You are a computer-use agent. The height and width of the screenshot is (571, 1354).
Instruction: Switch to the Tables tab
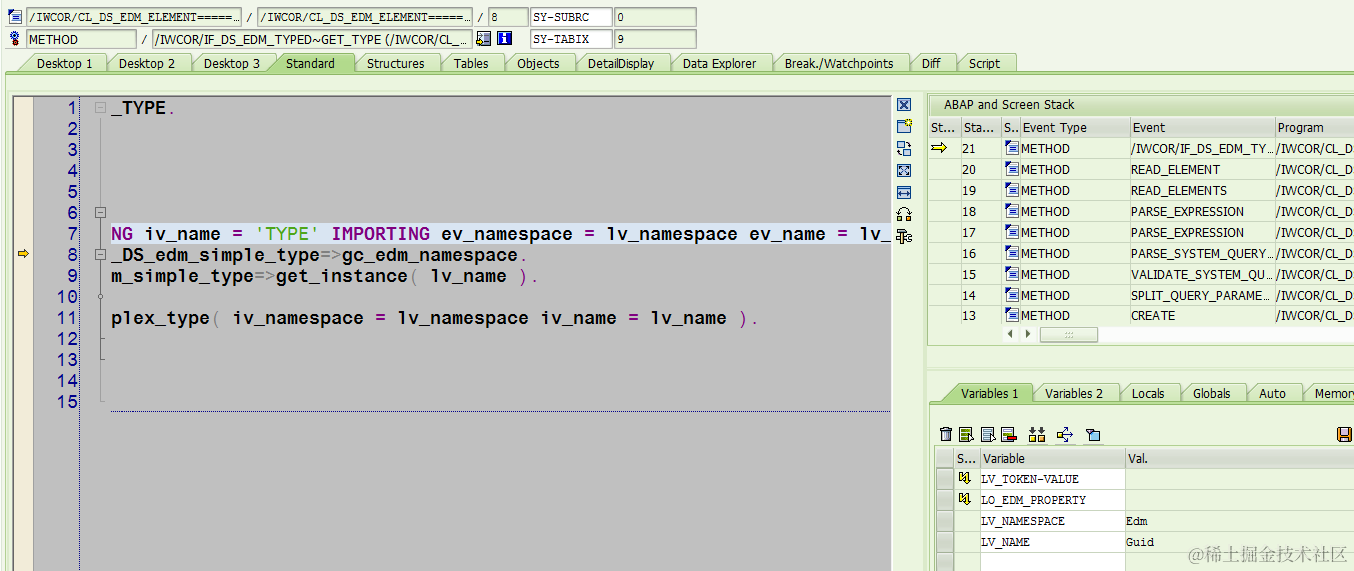click(471, 63)
